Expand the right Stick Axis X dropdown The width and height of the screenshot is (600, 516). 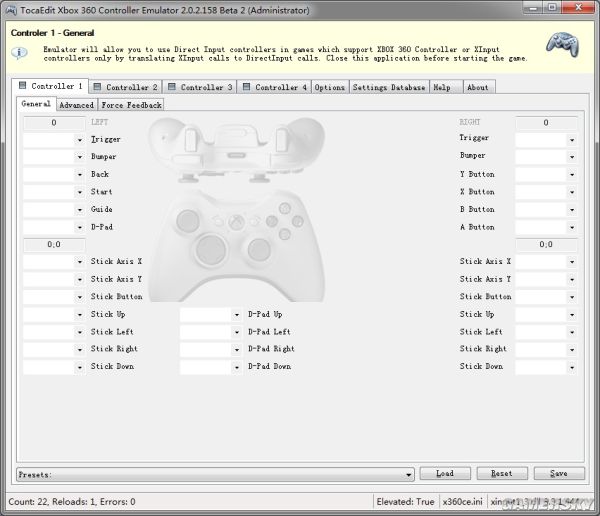(x=572, y=262)
